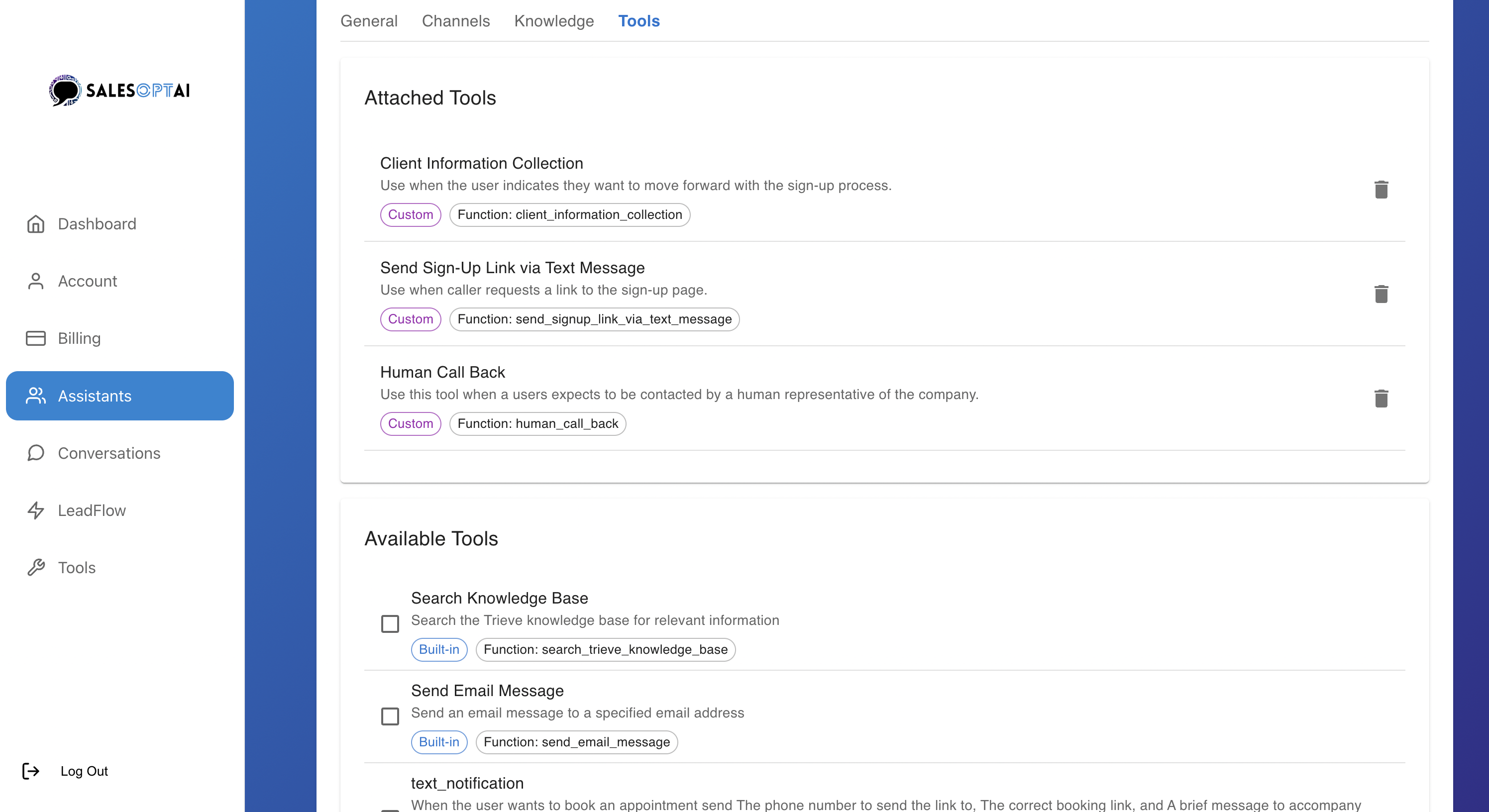The width and height of the screenshot is (1489, 812).
Task: Switch to the General tab
Action: pyautogui.click(x=369, y=21)
